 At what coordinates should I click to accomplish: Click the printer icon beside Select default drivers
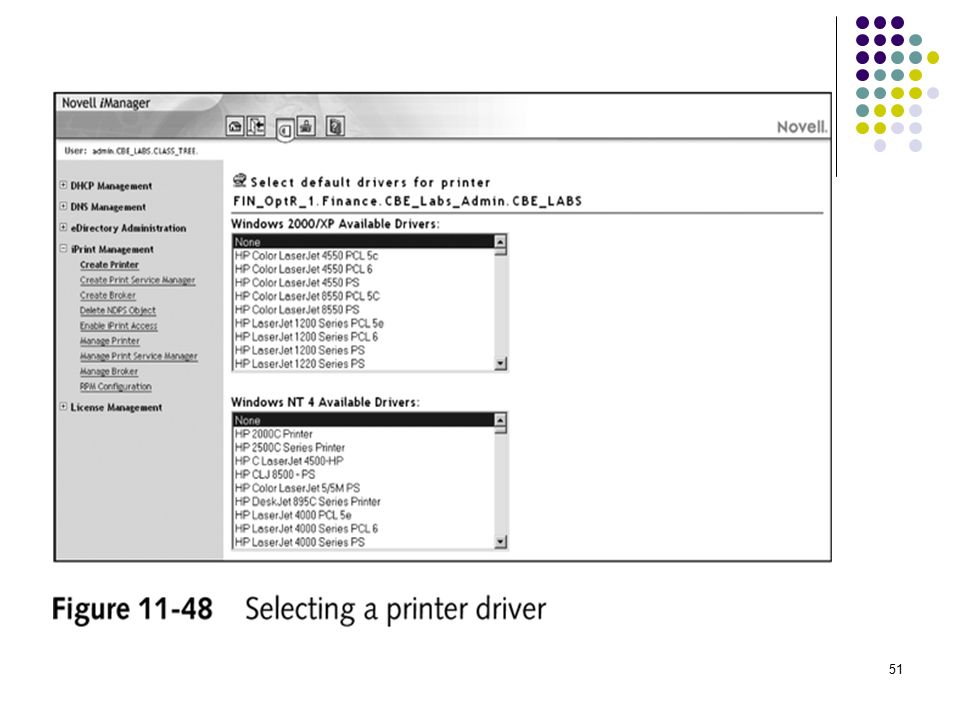(239, 181)
